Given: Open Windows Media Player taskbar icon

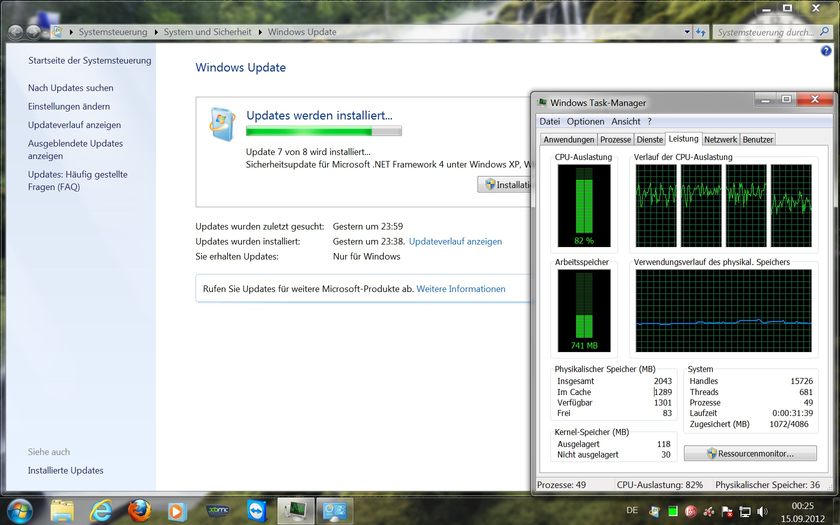Looking at the screenshot, I should [177, 512].
